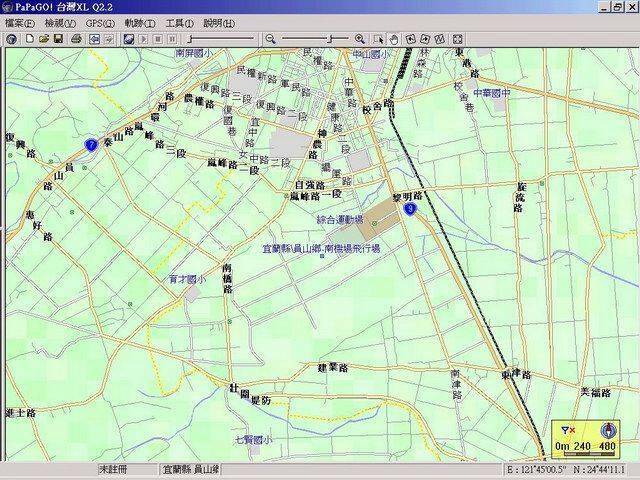Click the 黎明路 road label

(x=407, y=197)
